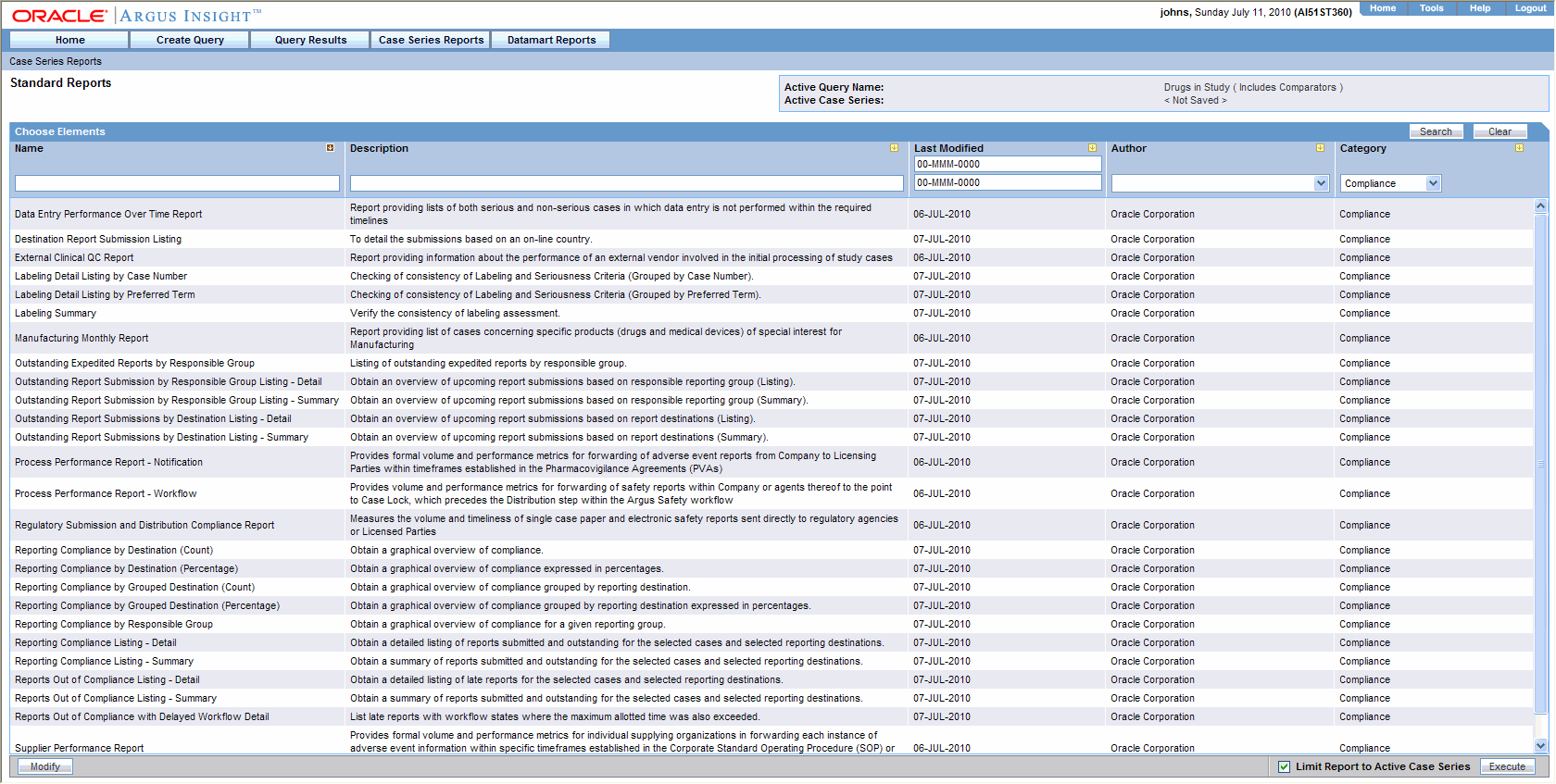The width and height of the screenshot is (1556, 784).
Task: Open the Create Query tab
Action: pyautogui.click(x=190, y=40)
